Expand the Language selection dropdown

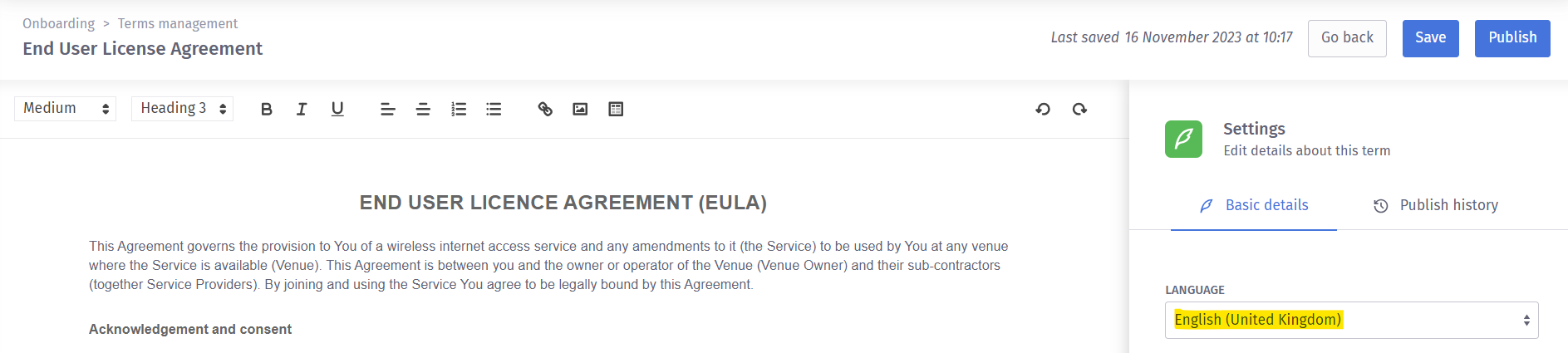1351,320
